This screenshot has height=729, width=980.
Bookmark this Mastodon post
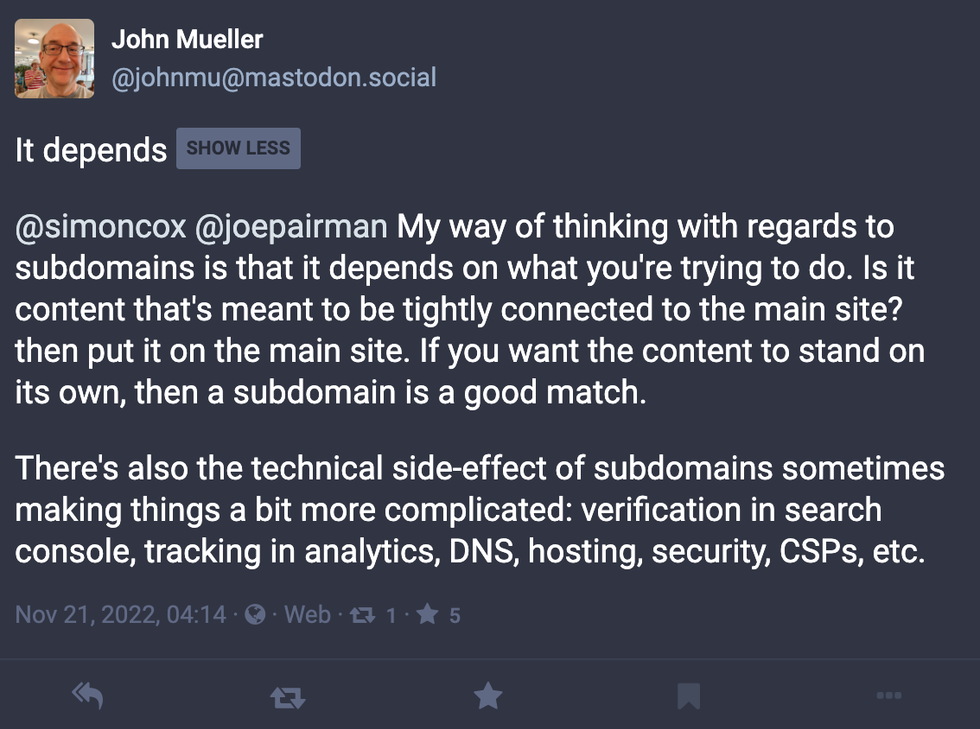(x=688, y=695)
